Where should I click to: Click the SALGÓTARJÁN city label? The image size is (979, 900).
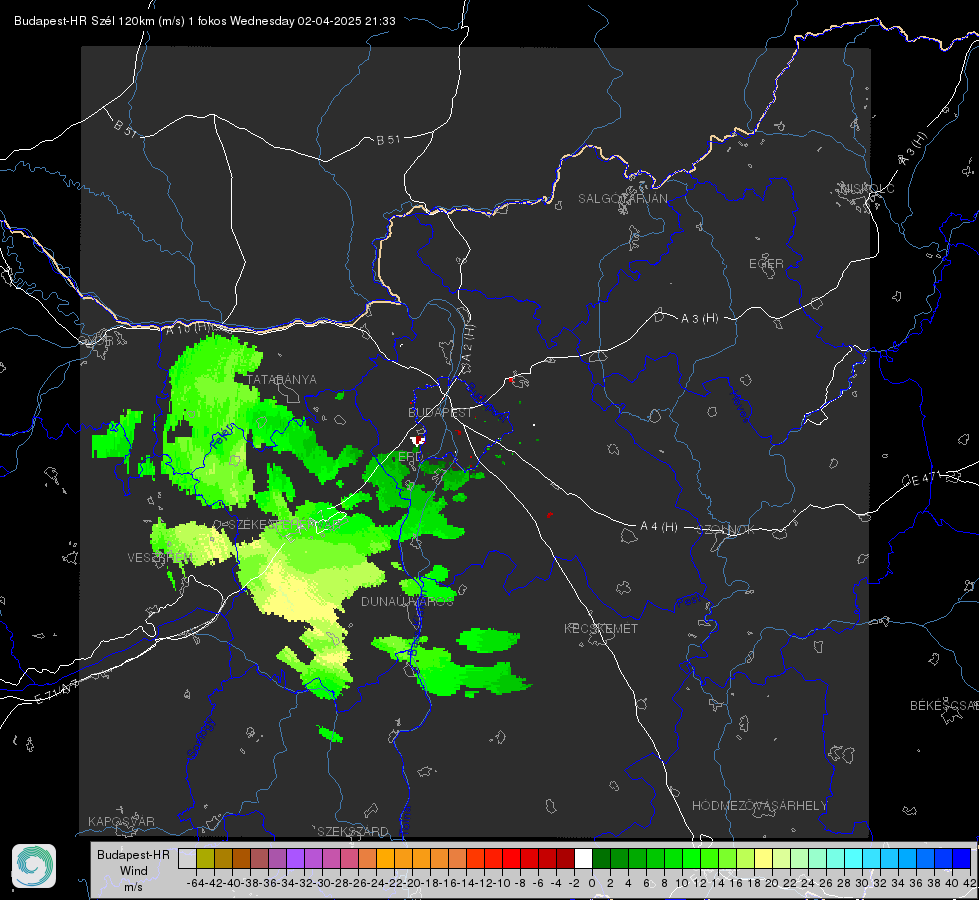622,199
